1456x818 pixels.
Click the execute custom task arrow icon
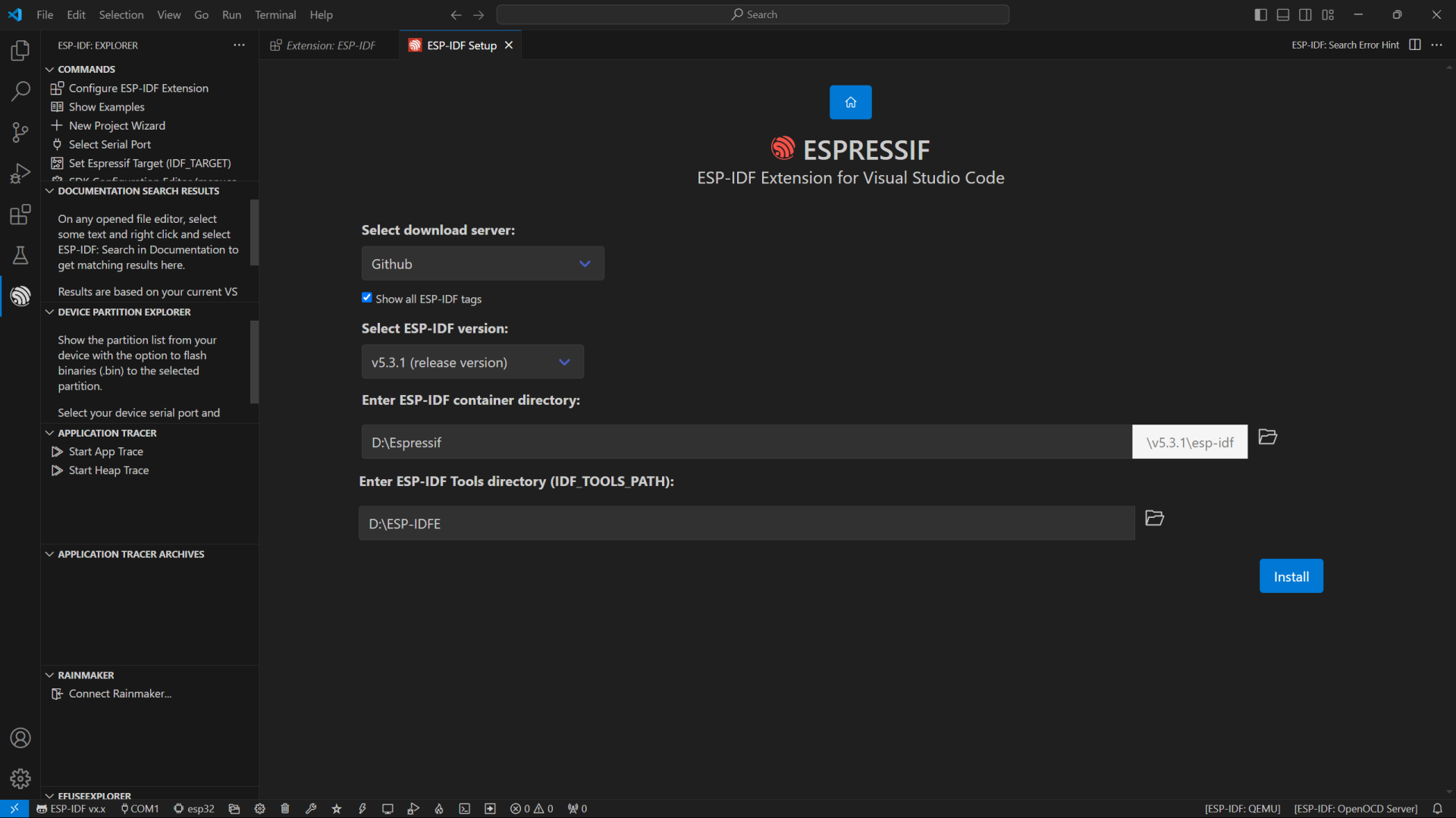click(x=491, y=809)
